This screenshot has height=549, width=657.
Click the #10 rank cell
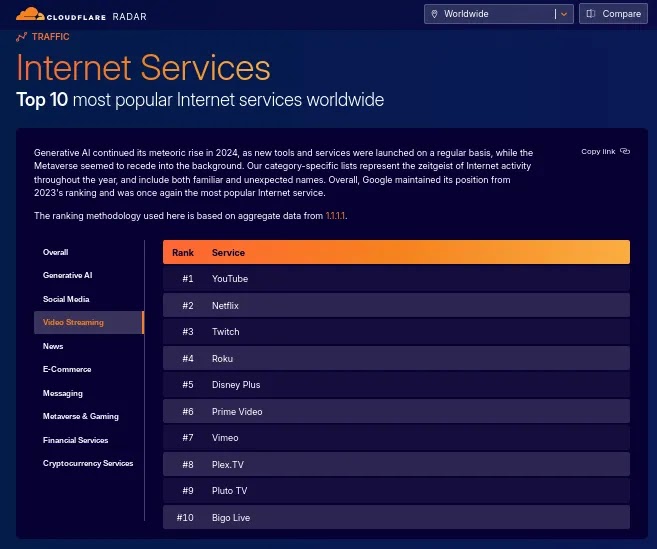[185, 518]
